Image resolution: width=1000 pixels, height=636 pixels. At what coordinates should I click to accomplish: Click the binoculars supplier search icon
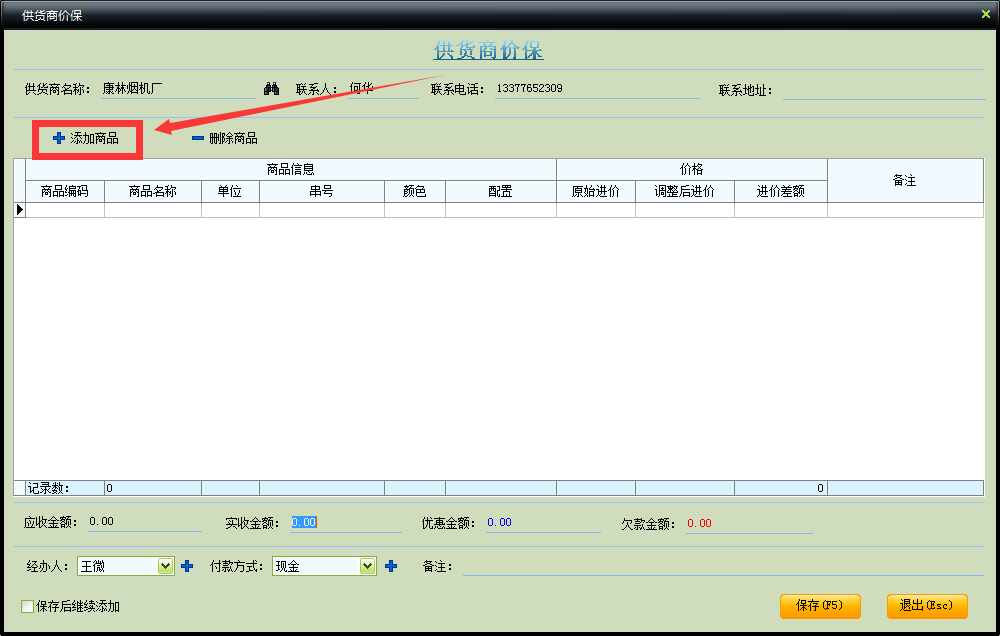coord(271,89)
